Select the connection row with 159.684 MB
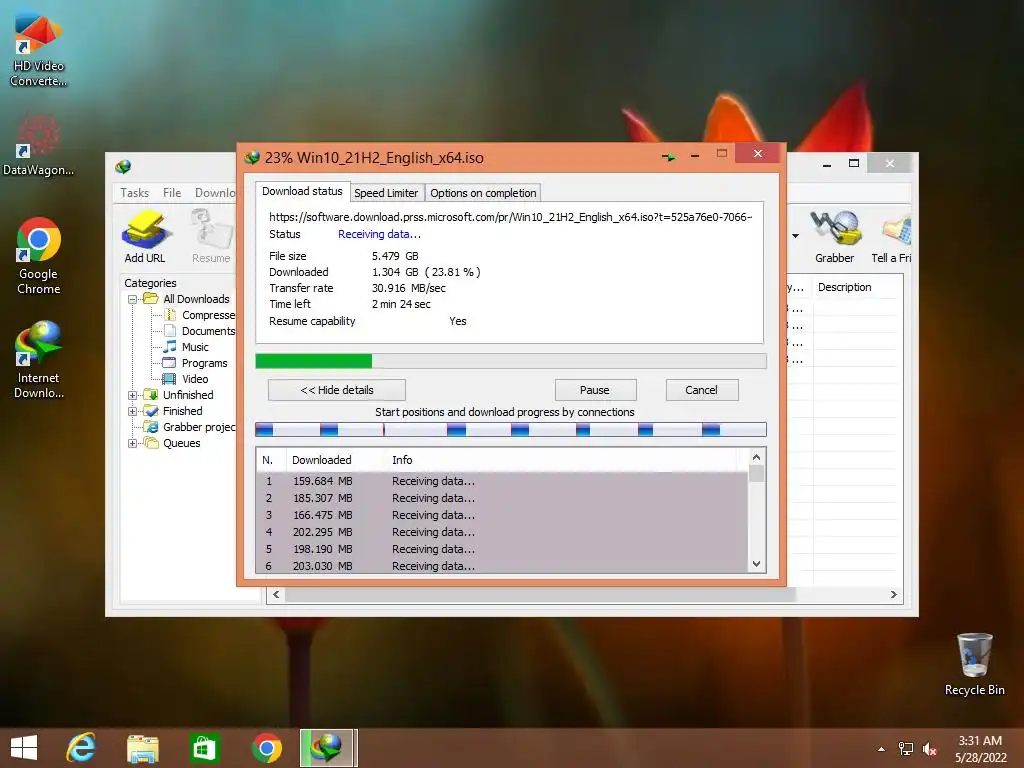The image size is (1024, 768). tap(502, 481)
